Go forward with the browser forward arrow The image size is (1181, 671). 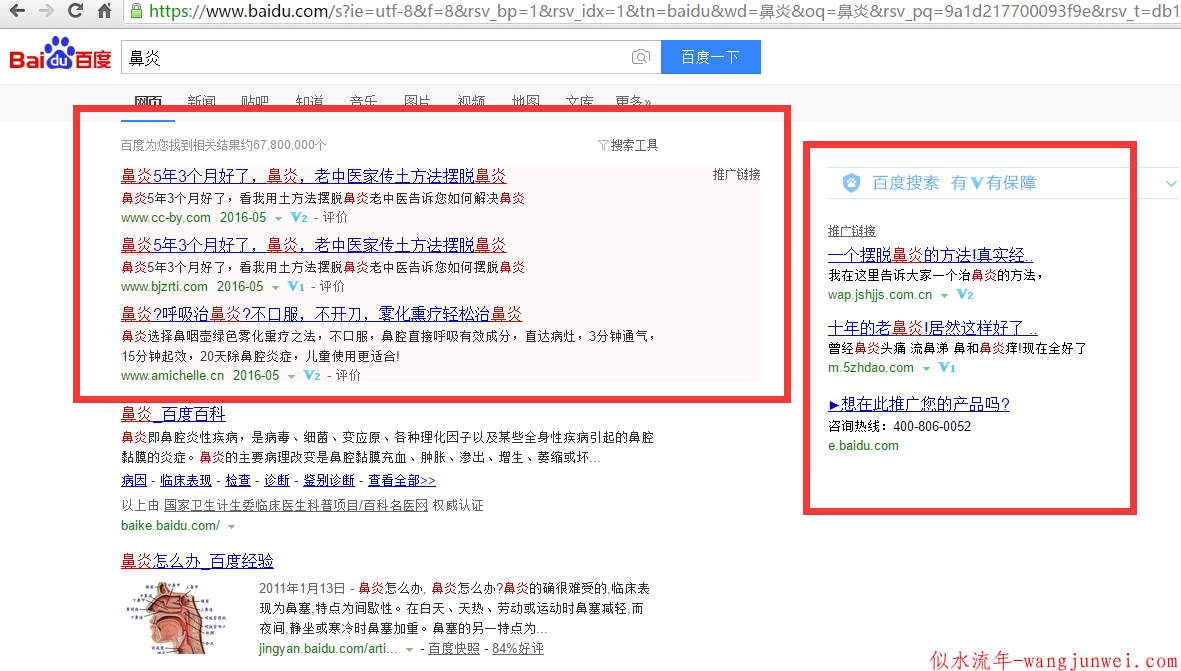[46, 11]
